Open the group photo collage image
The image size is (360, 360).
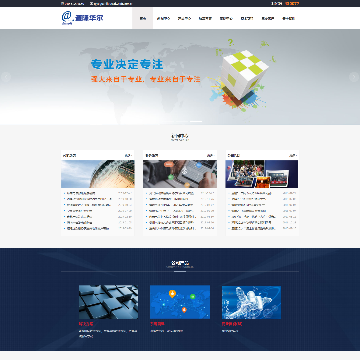click(x=262, y=174)
